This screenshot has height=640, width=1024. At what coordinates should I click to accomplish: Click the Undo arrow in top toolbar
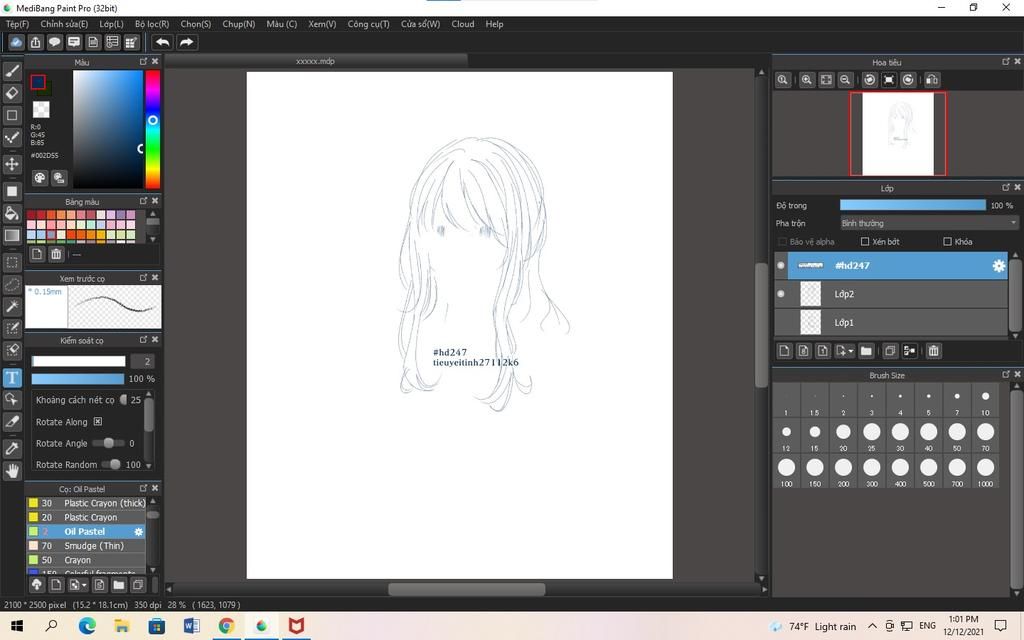point(163,42)
